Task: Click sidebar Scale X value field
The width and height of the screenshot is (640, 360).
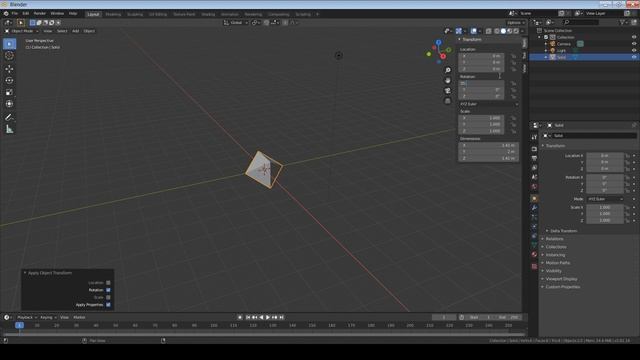Action: (481, 118)
